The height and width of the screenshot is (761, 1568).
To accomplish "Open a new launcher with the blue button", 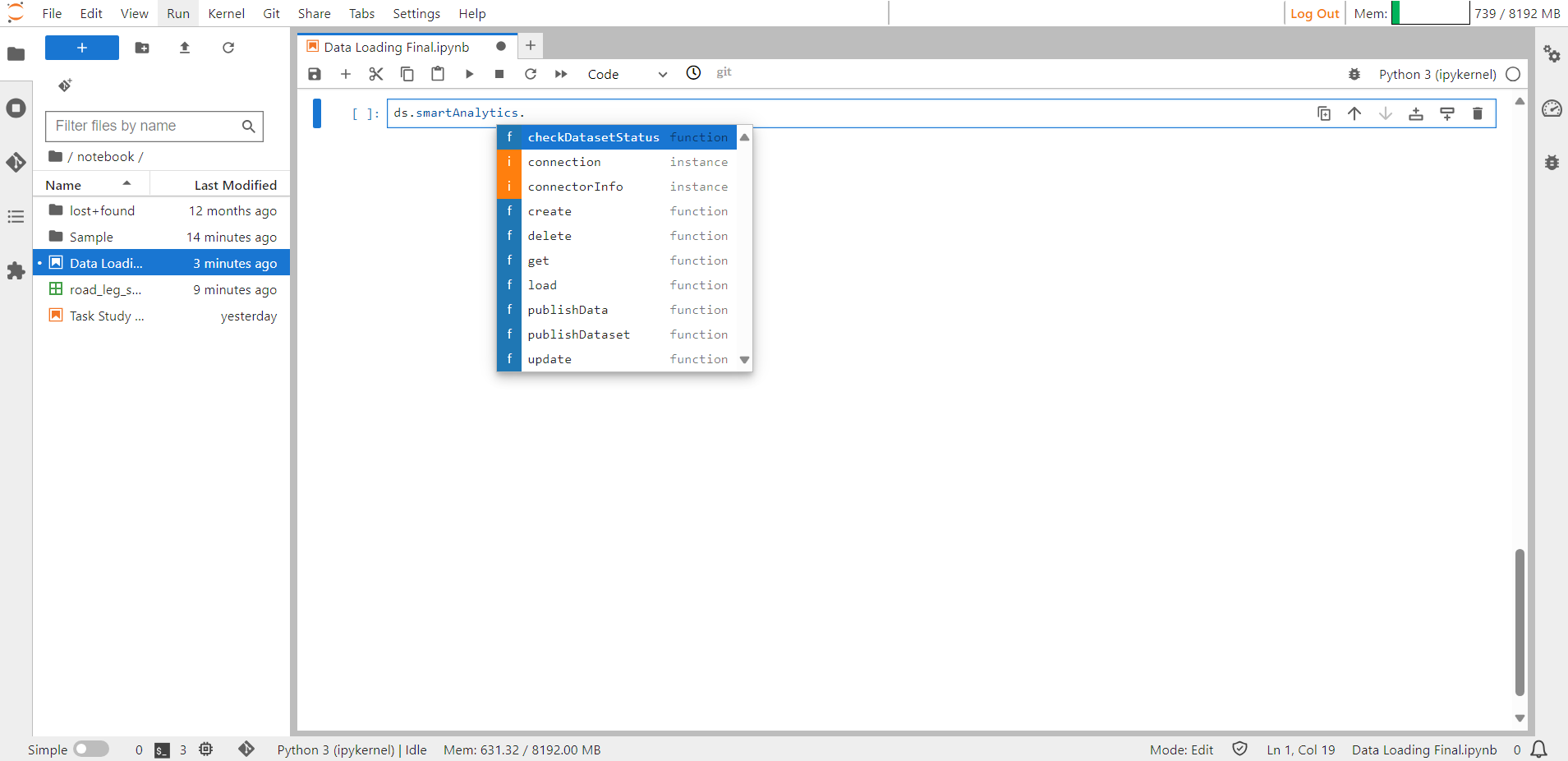I will tap(81, 48).
